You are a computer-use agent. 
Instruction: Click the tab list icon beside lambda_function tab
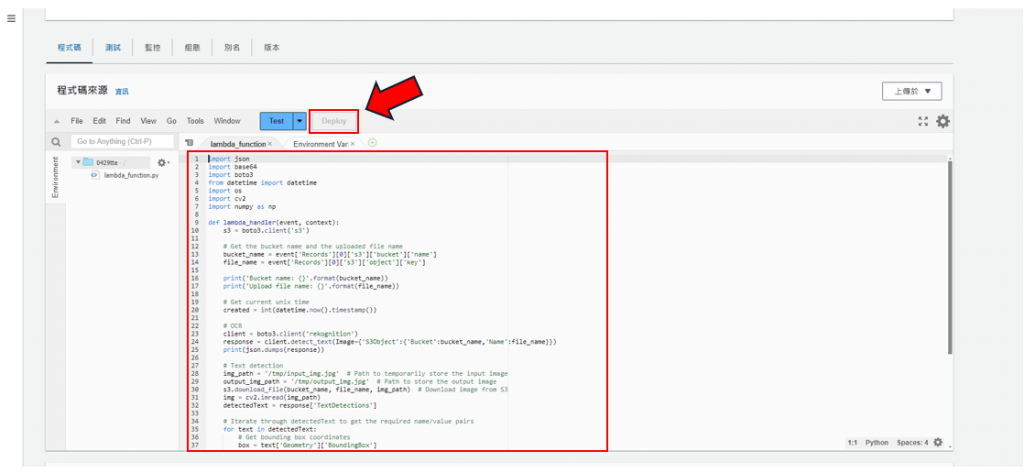pos(189,142)
